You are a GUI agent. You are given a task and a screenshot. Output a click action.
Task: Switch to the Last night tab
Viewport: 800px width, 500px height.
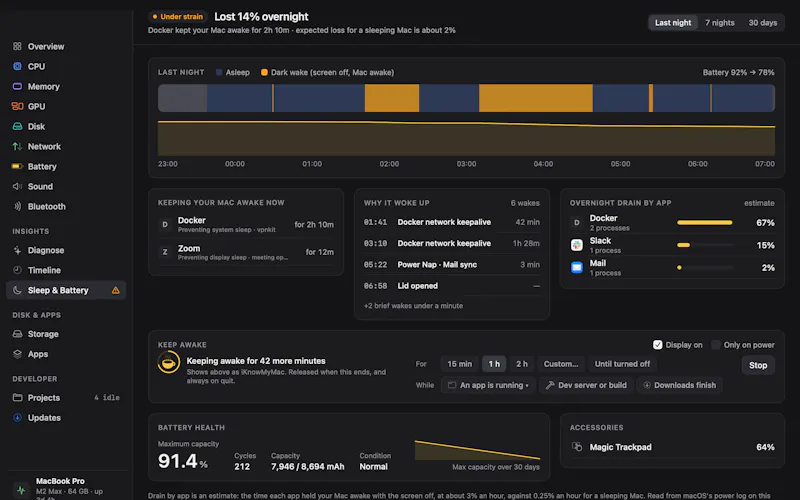672,22
